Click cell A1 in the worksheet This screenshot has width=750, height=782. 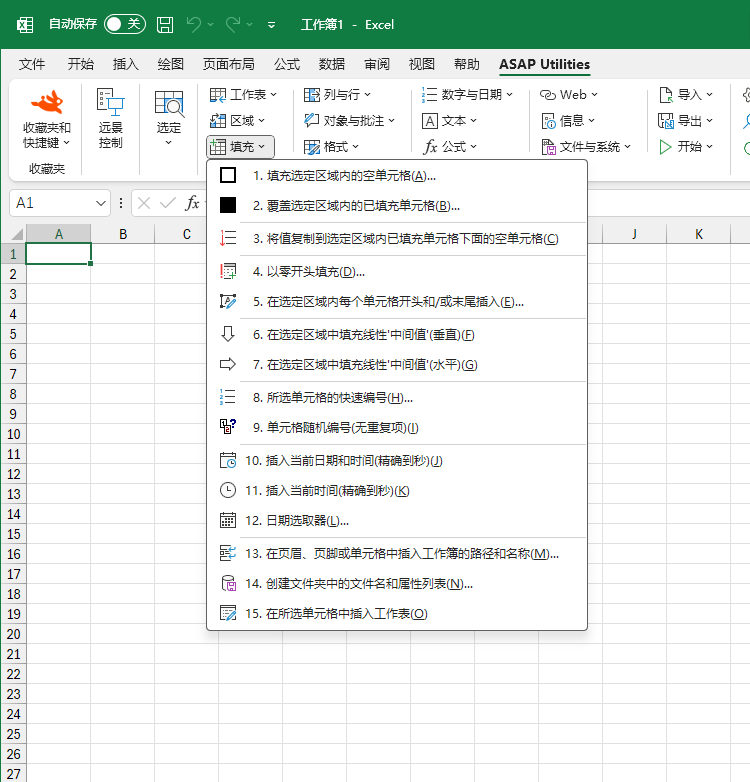tap(58, 253)
